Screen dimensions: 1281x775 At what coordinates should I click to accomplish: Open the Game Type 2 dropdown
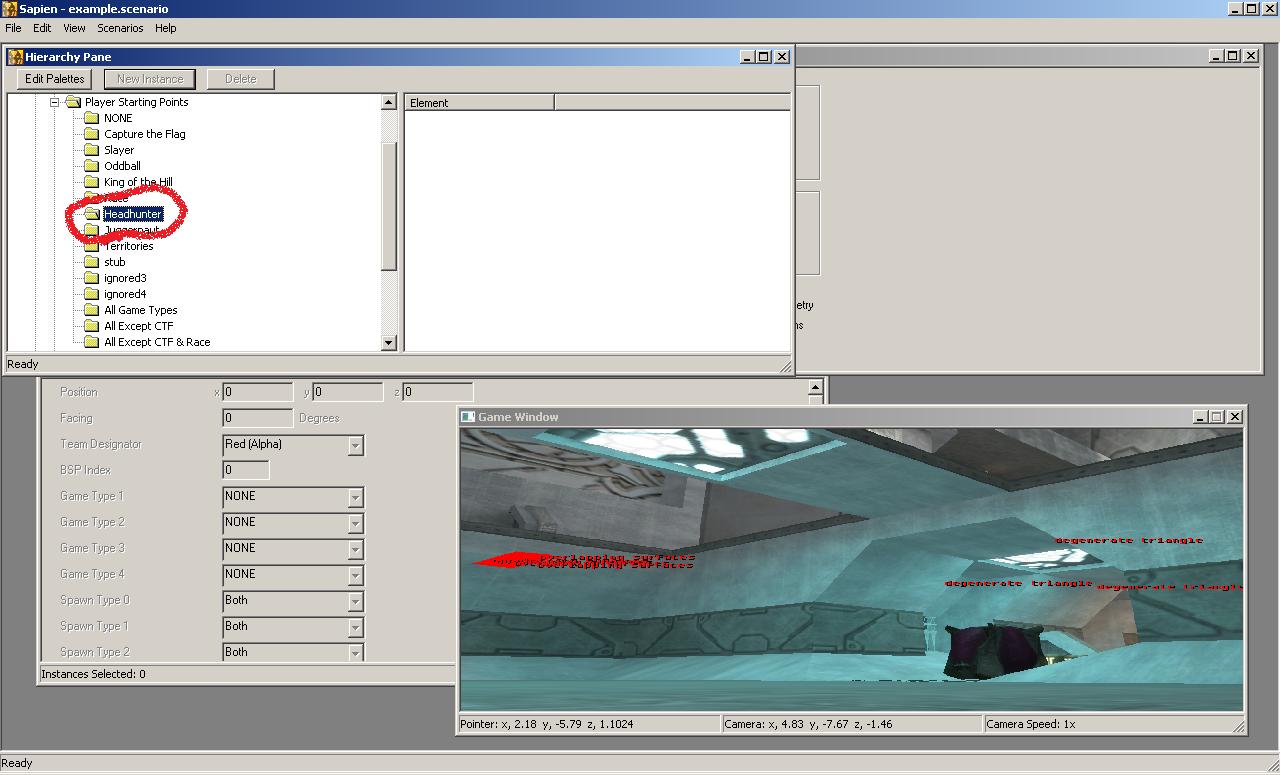[x=355, y=524]
